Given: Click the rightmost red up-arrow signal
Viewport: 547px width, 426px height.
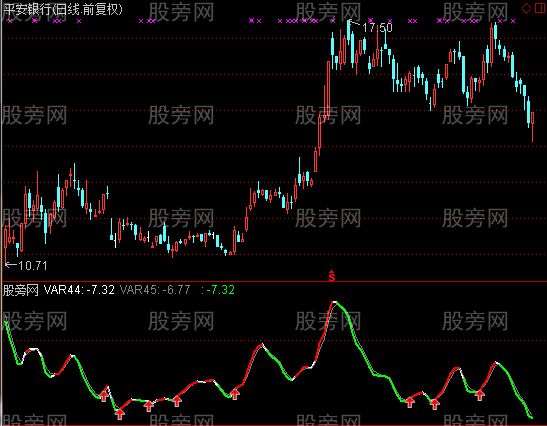Looking at the screenshot, I should [x=480, y=395].
